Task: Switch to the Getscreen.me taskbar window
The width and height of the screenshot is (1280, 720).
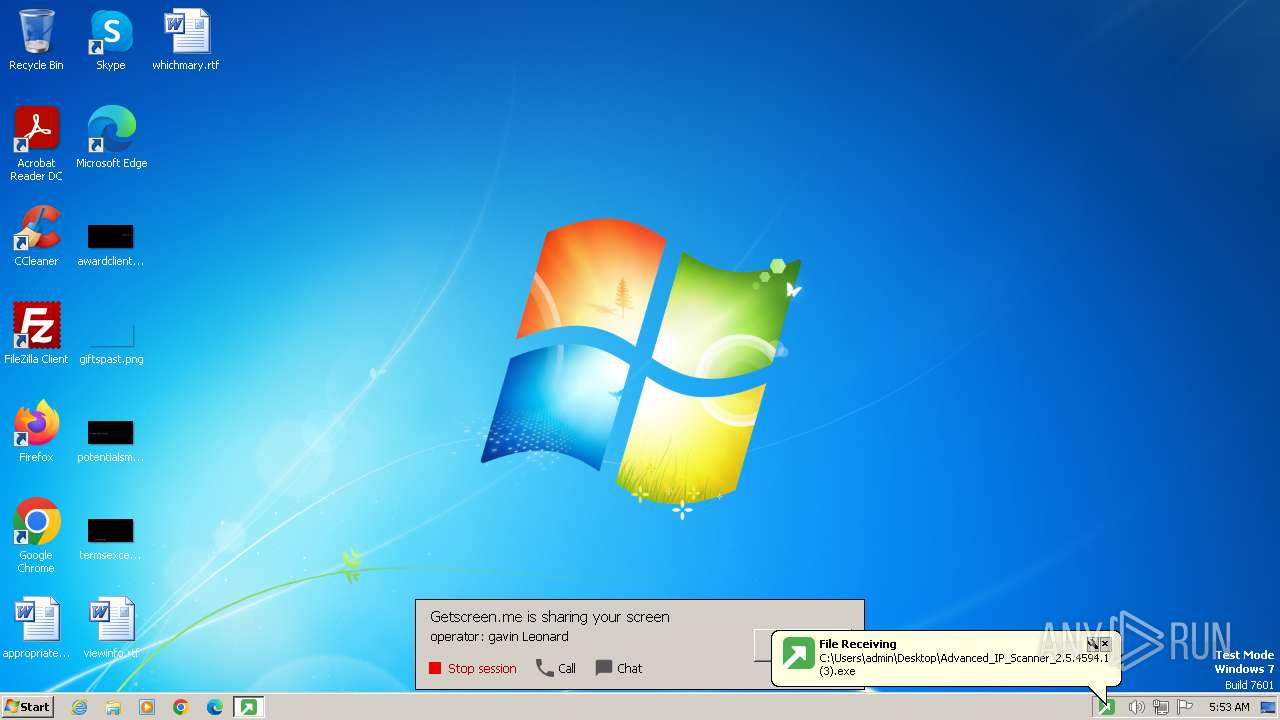Action: 248,707
